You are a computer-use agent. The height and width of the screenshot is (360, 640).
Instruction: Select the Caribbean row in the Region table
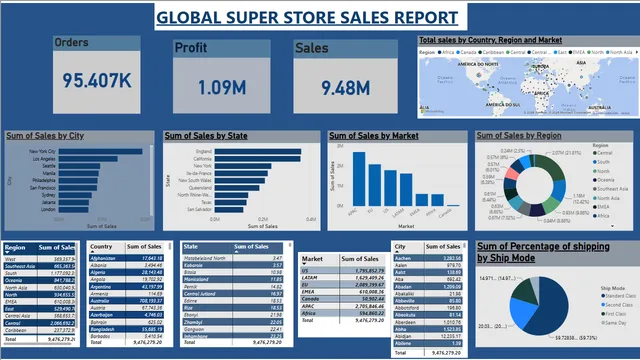click(39, 330)
